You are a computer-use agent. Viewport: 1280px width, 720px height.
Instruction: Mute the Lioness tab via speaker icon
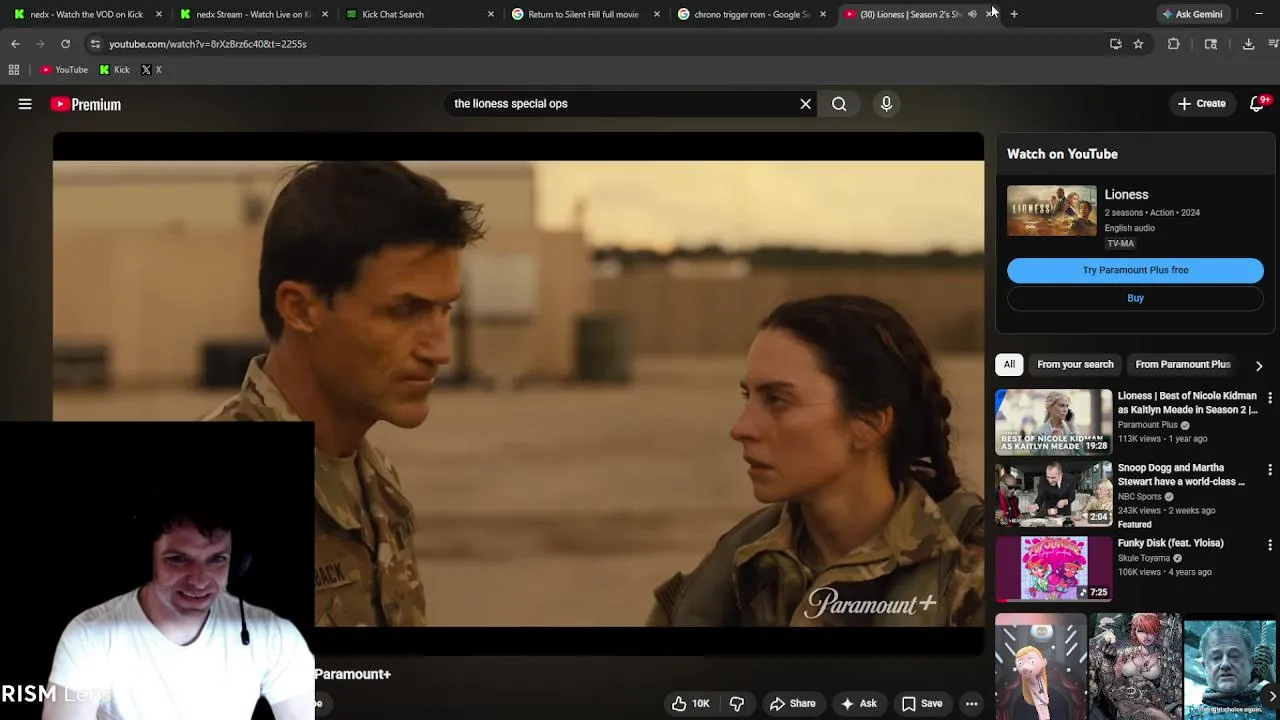coord(972,14)
